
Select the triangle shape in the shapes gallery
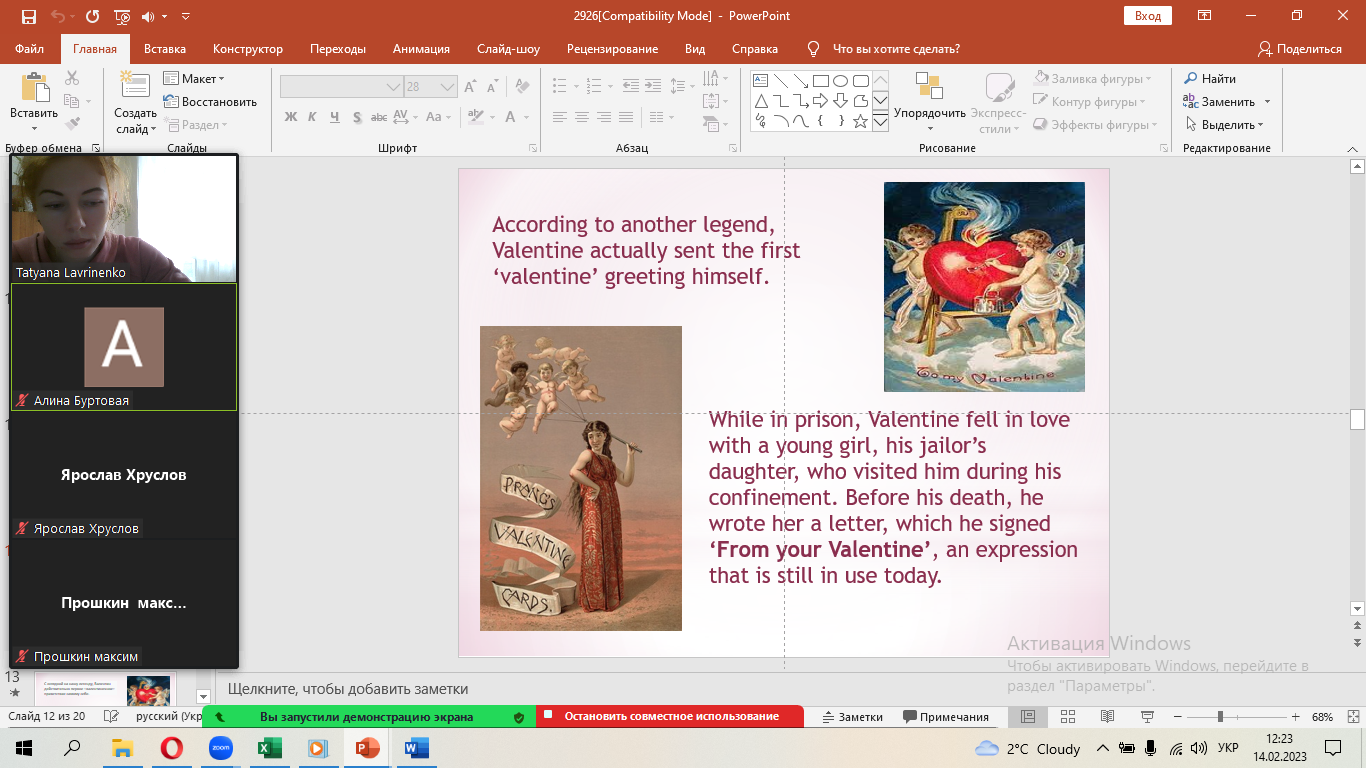click(x=760, y=101)
